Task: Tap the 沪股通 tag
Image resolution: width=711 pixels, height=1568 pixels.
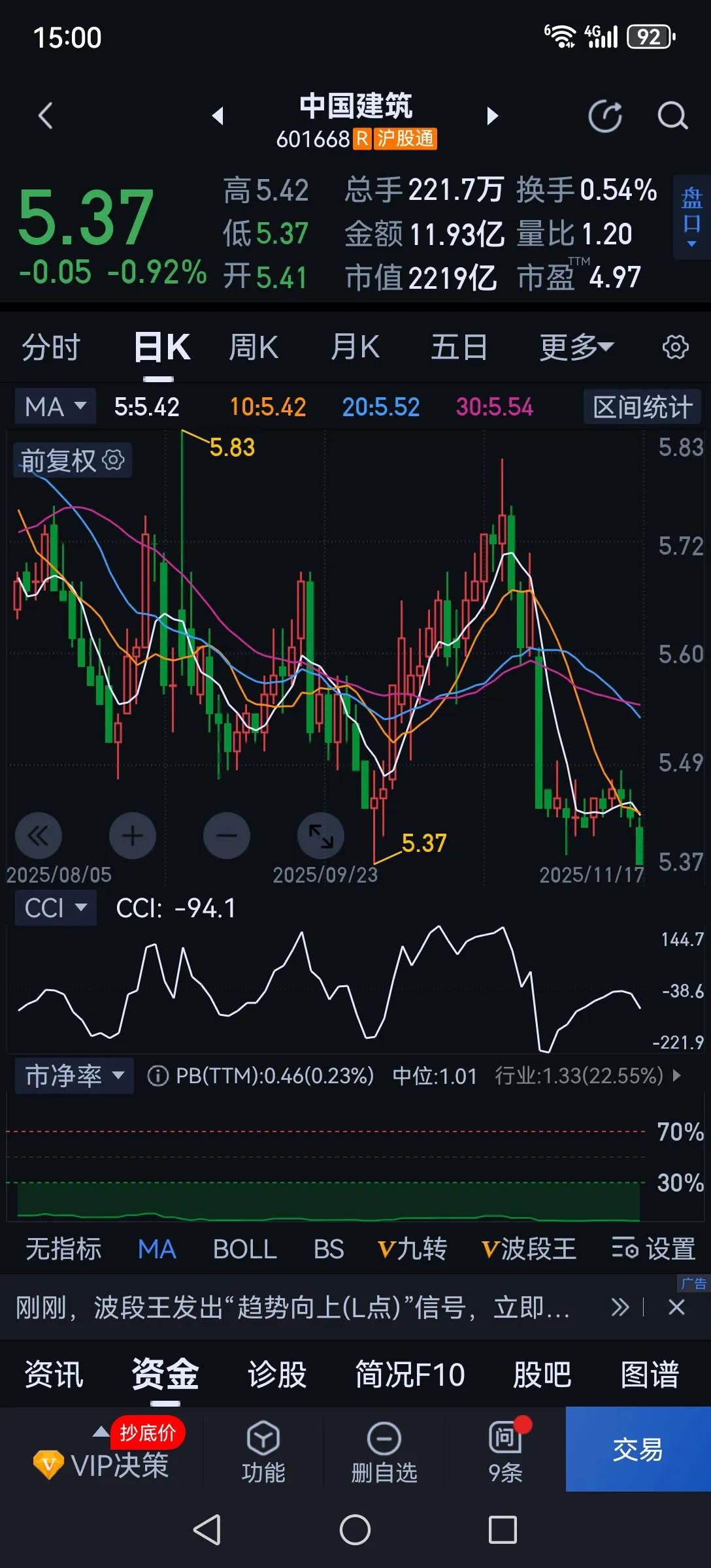Action: tap(405, 139)
